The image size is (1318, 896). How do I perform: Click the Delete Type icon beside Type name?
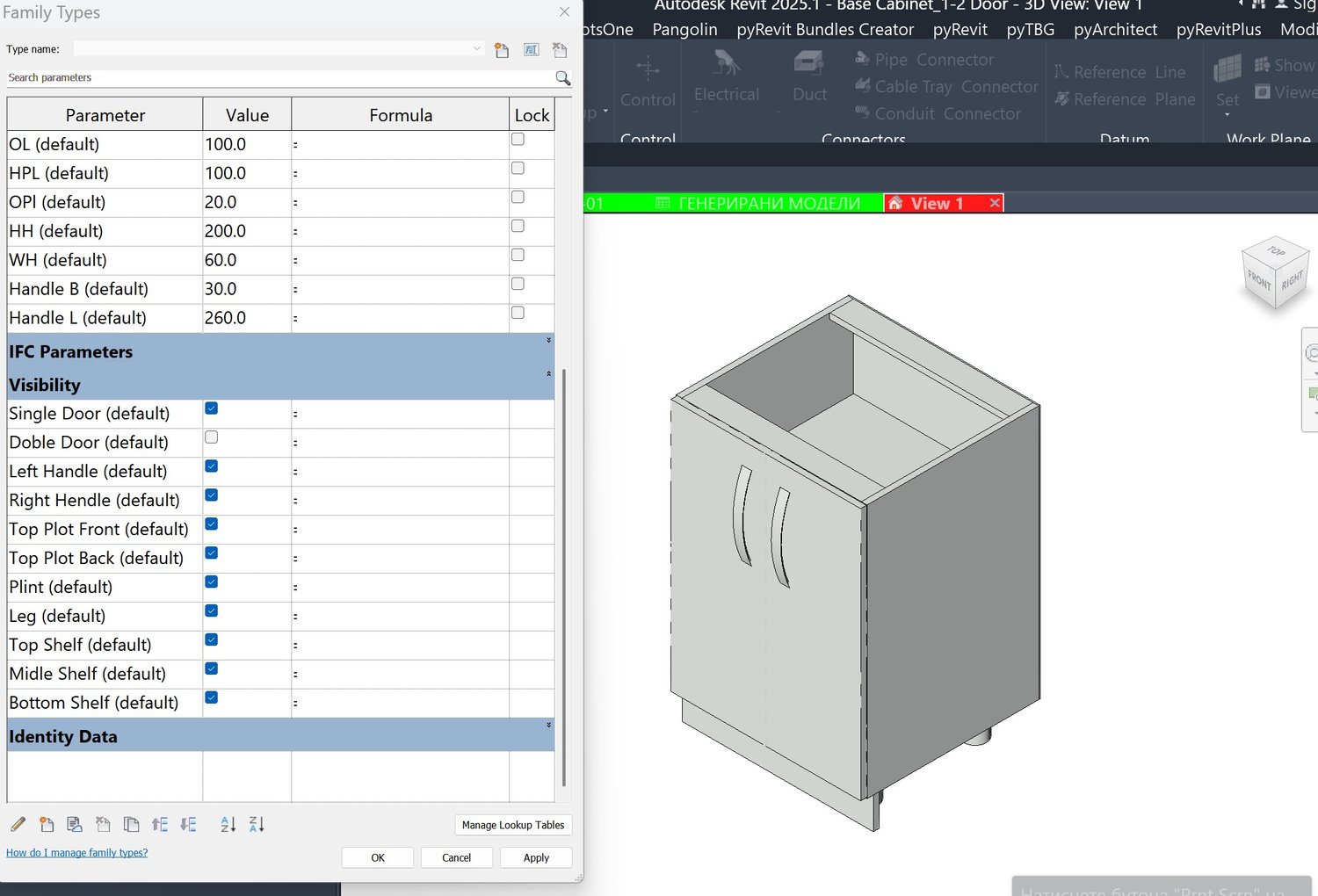pyautogui.click(x=560, y=50)
